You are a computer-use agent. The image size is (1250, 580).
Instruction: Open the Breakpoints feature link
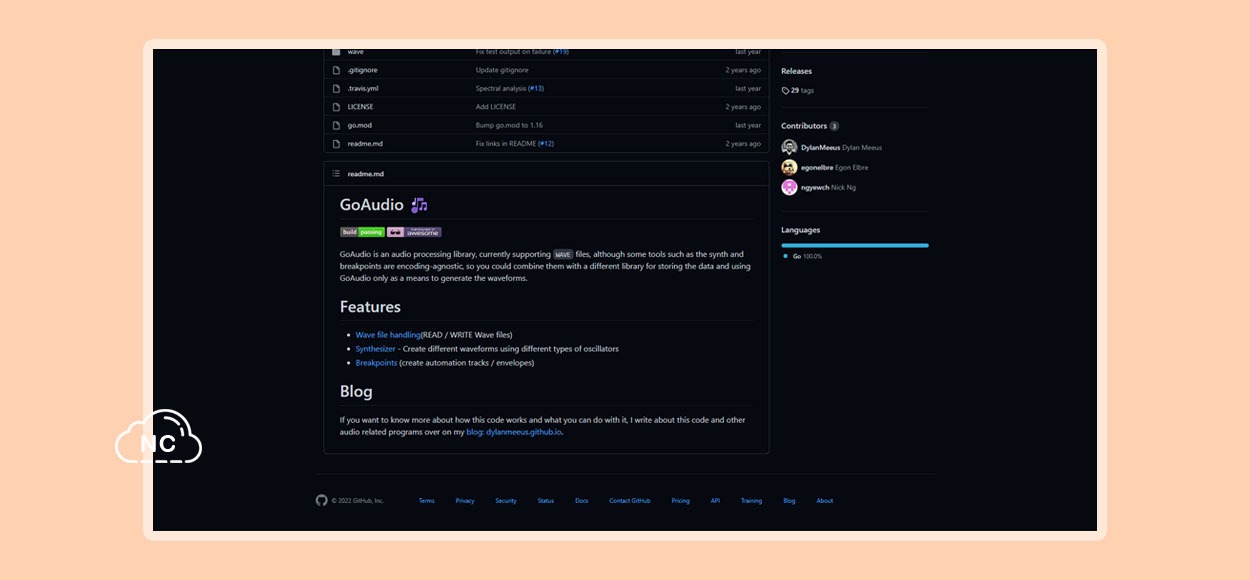(377, 363)
